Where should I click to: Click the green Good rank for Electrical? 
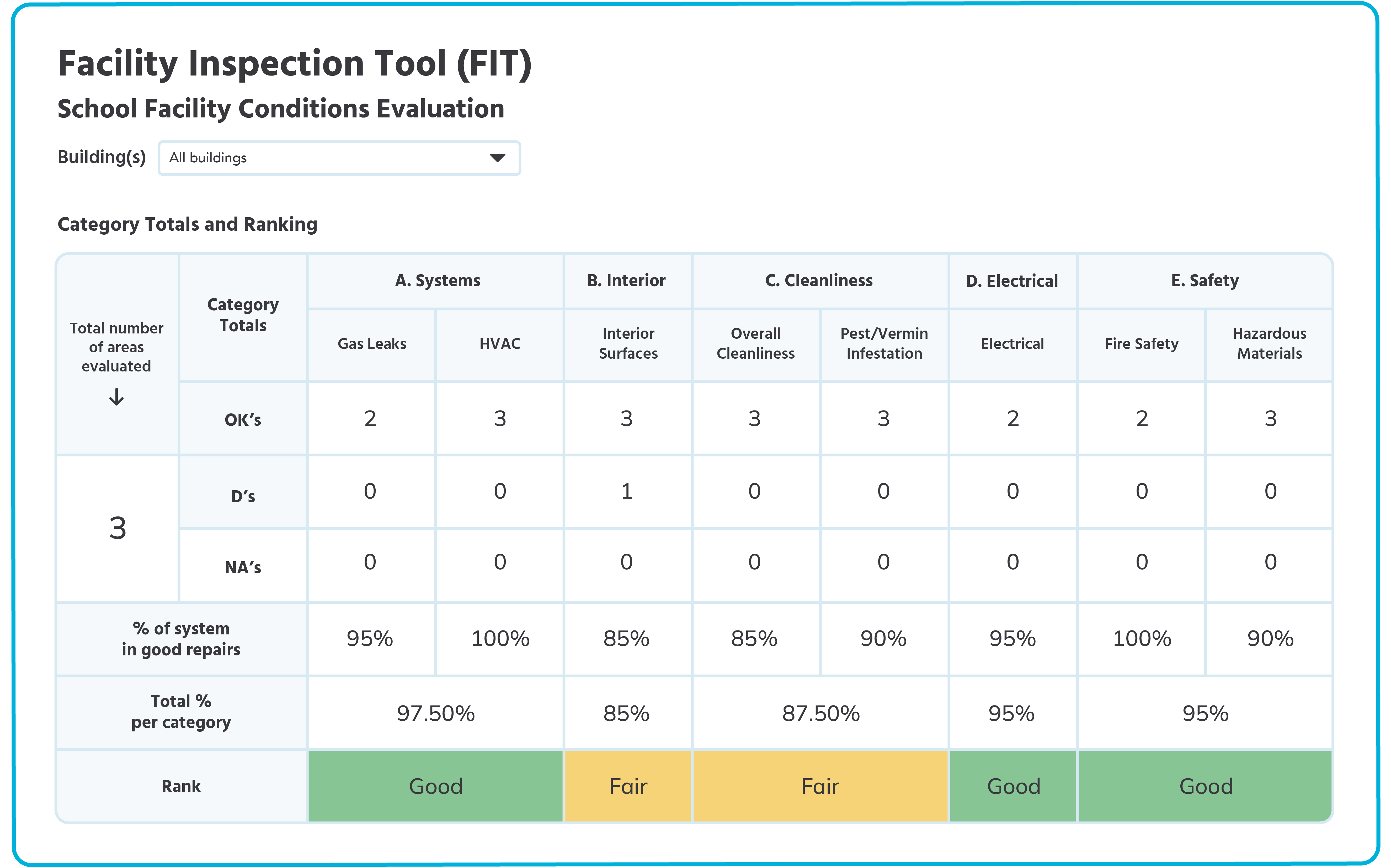coord(1013,786)
